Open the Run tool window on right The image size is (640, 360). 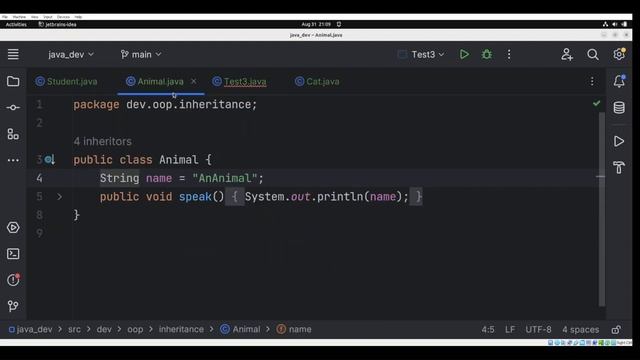tap(619, 141)
